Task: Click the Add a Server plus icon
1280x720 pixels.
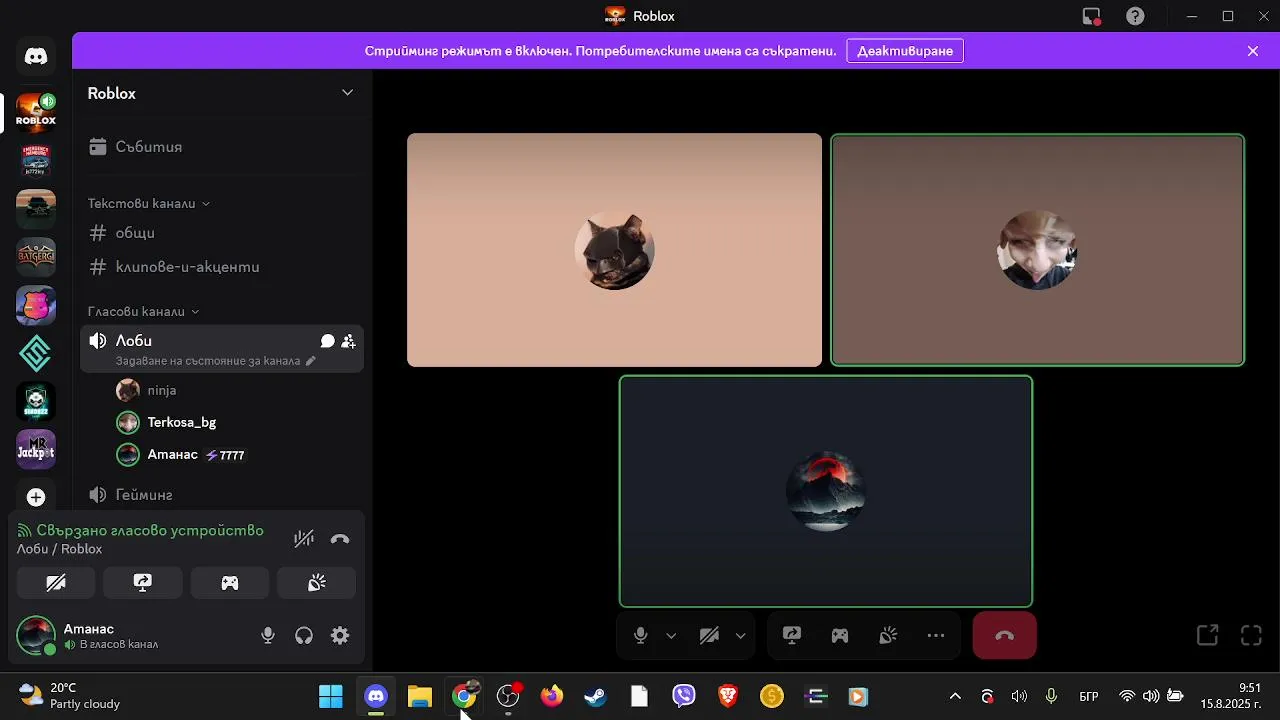Action: pyautogui.click(x=36, y=497)
